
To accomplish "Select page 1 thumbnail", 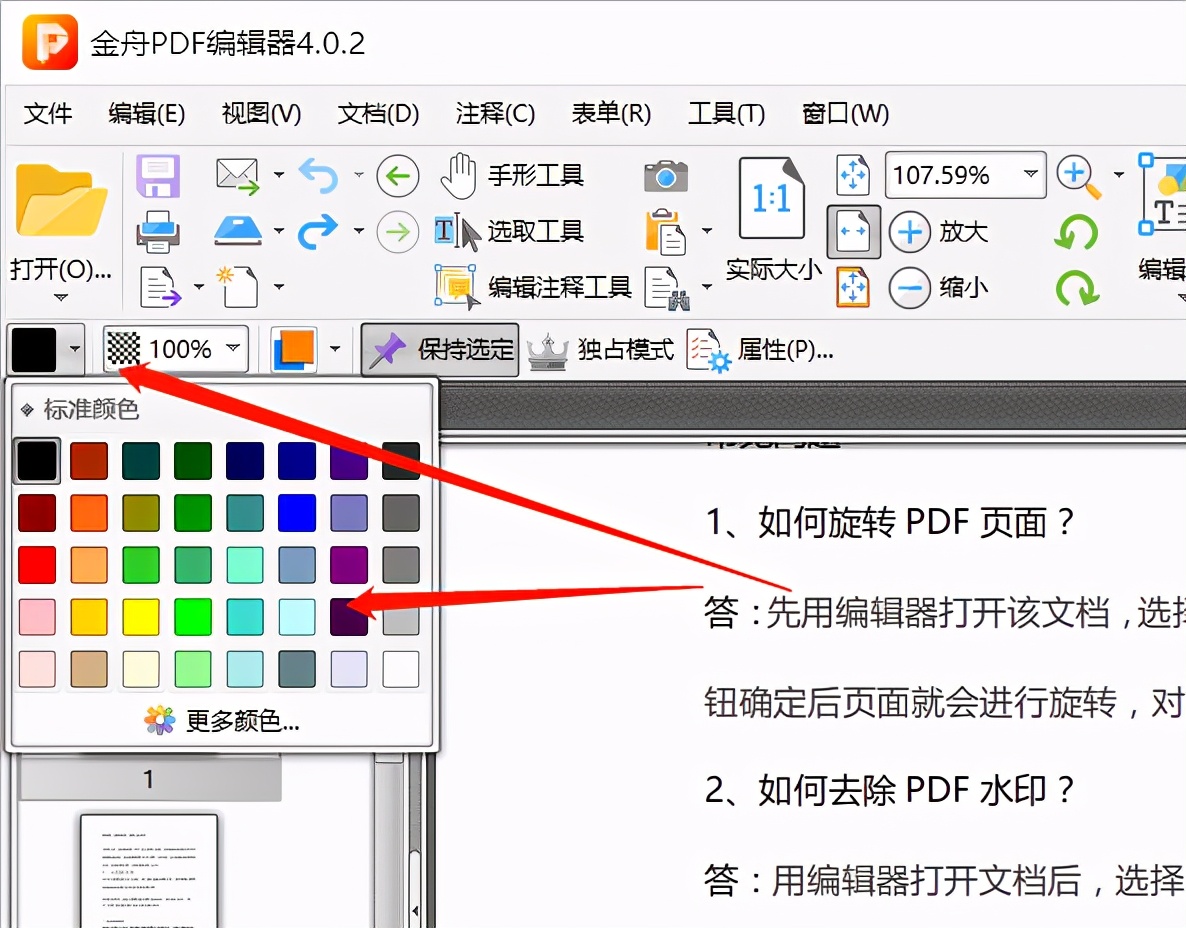I will tap(149, 870).
